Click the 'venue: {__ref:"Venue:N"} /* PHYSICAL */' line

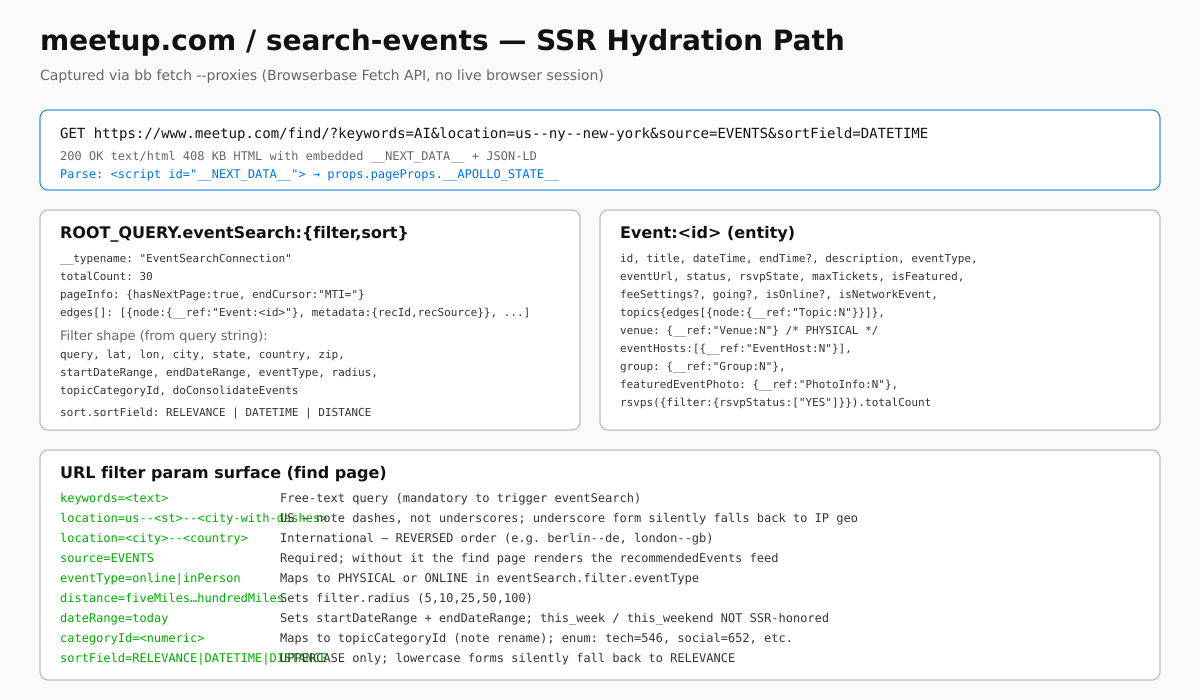[749, 330]
